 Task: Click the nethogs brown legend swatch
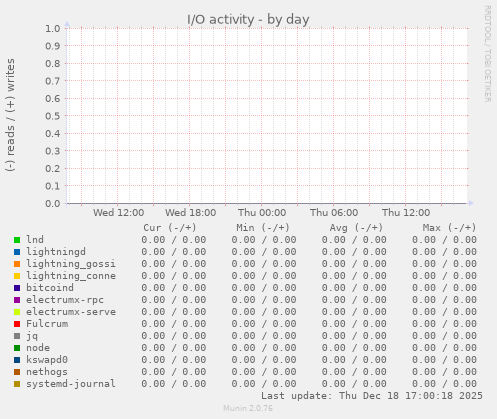point(17,372)
